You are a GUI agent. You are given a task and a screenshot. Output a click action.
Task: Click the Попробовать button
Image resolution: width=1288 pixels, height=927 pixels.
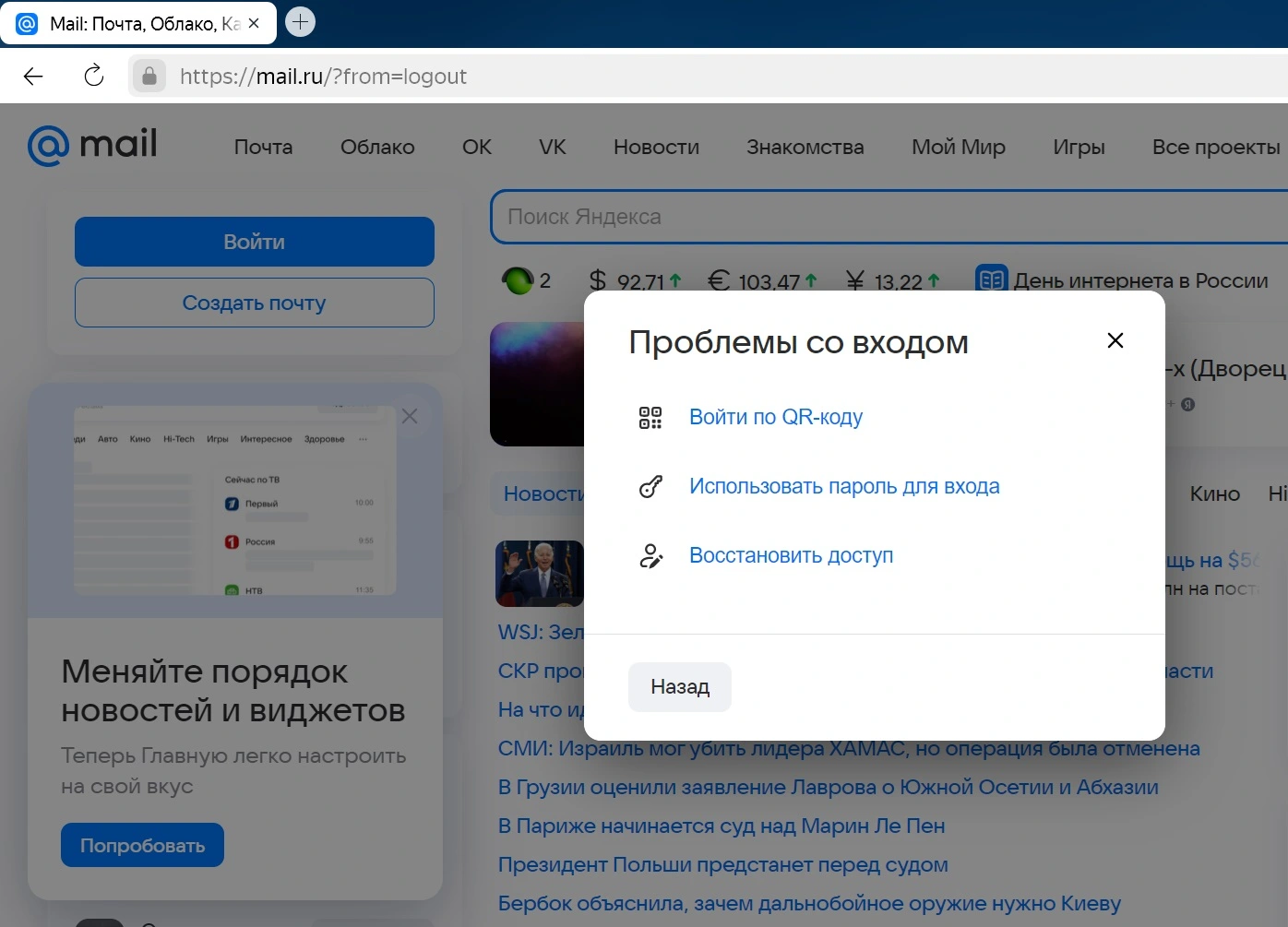pyautogui.click(x=142, y=845)
